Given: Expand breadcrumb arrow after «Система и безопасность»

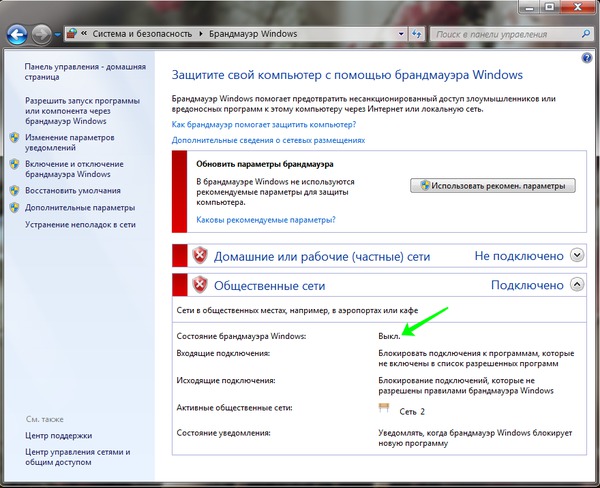Looking at the screenshot, I should [201, 34].
